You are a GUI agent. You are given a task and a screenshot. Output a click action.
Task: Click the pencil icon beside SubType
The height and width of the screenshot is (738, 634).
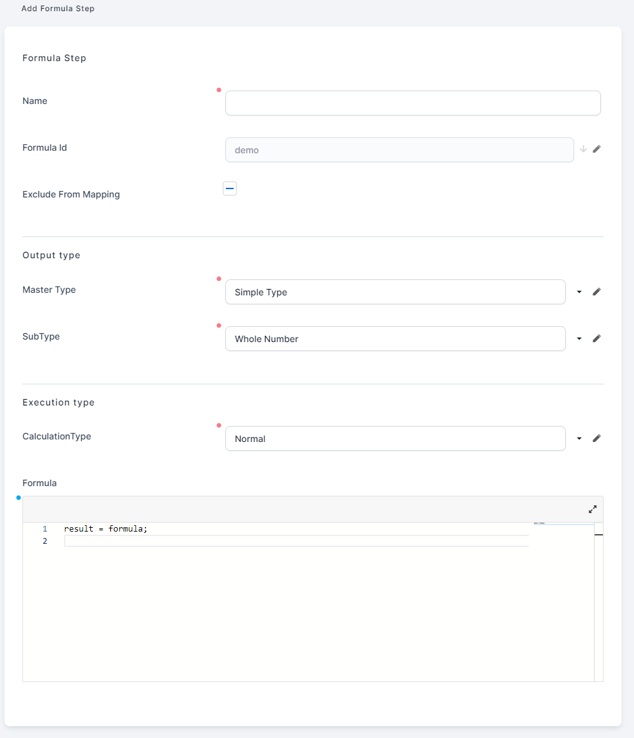(597, 339)
